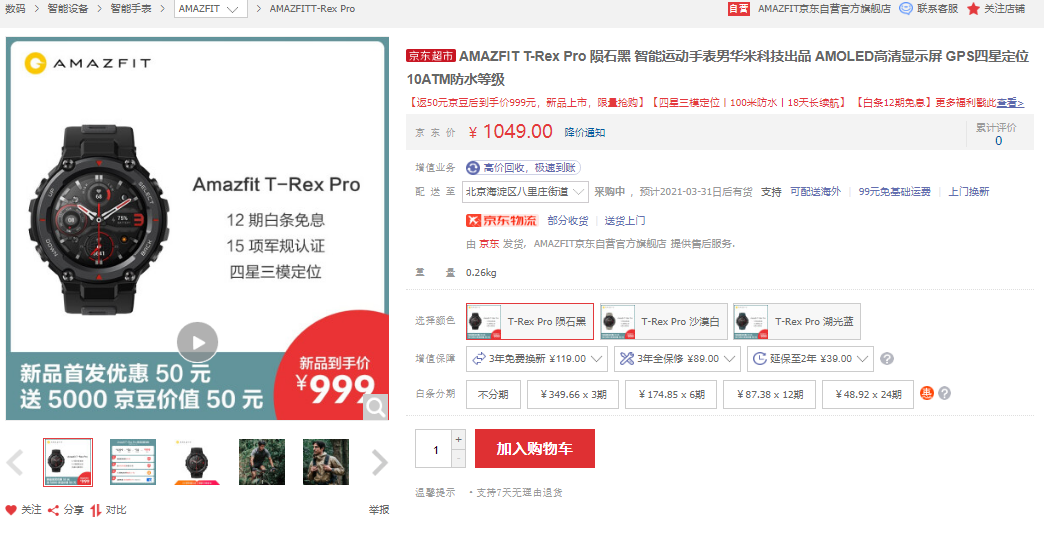
Task: Add product with 加入购物车 button
Action: tap(535, 449)
